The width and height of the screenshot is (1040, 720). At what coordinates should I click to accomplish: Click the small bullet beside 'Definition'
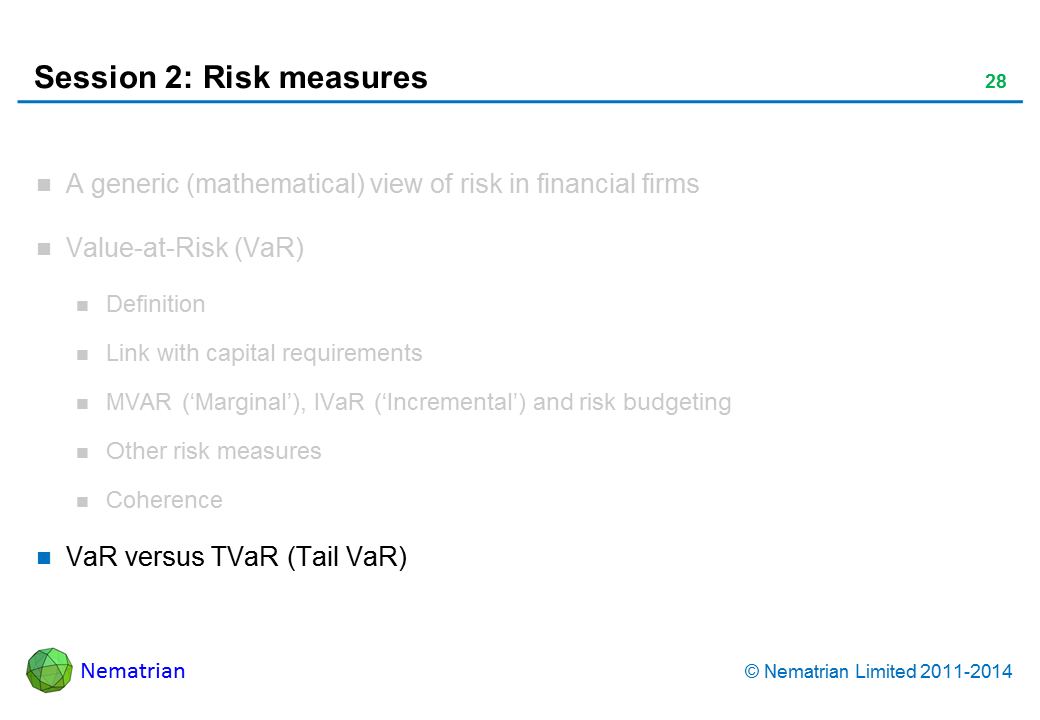[x=84, y=305]
